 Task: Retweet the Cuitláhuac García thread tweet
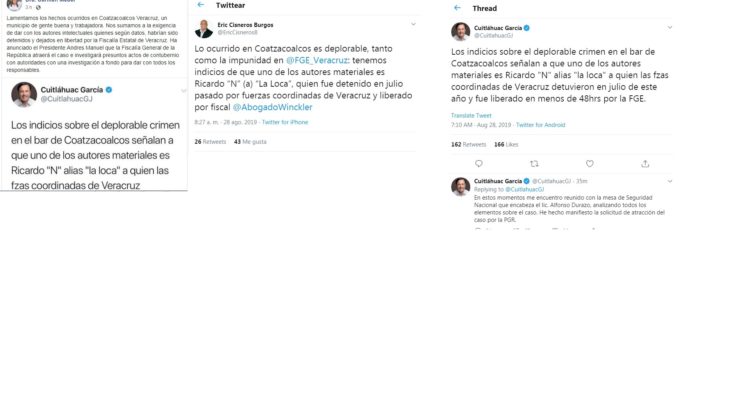tap(534, 164)
